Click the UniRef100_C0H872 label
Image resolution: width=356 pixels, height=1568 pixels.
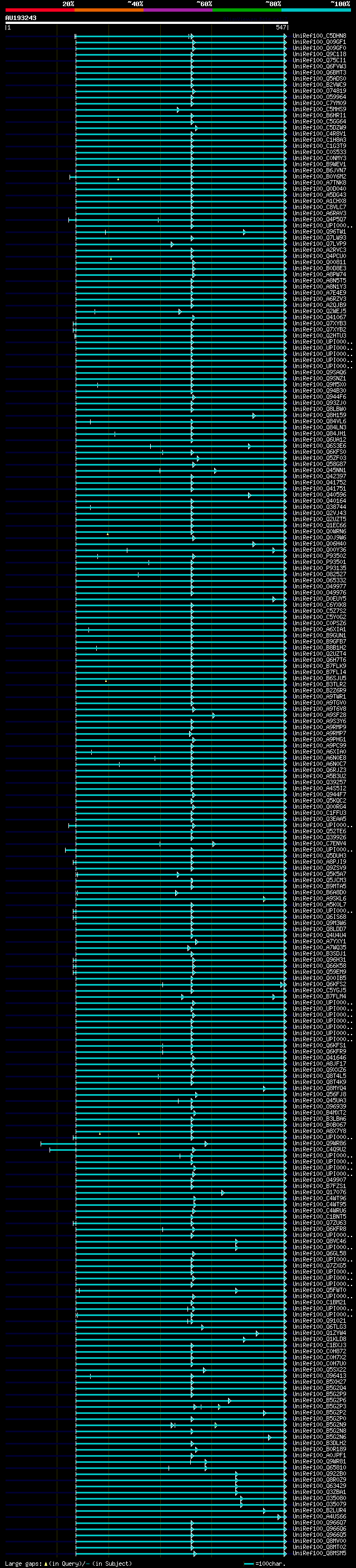pos(319,1351)
